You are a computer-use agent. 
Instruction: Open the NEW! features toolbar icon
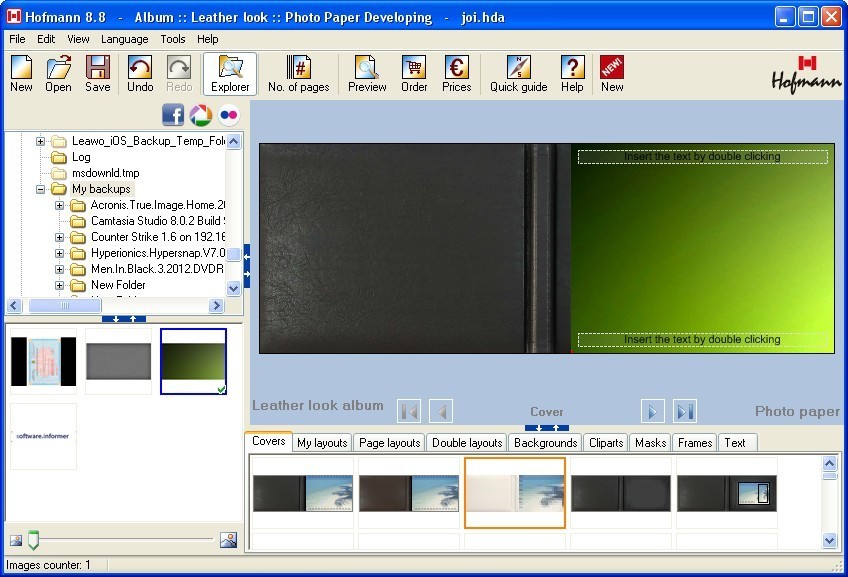point(611,72)
